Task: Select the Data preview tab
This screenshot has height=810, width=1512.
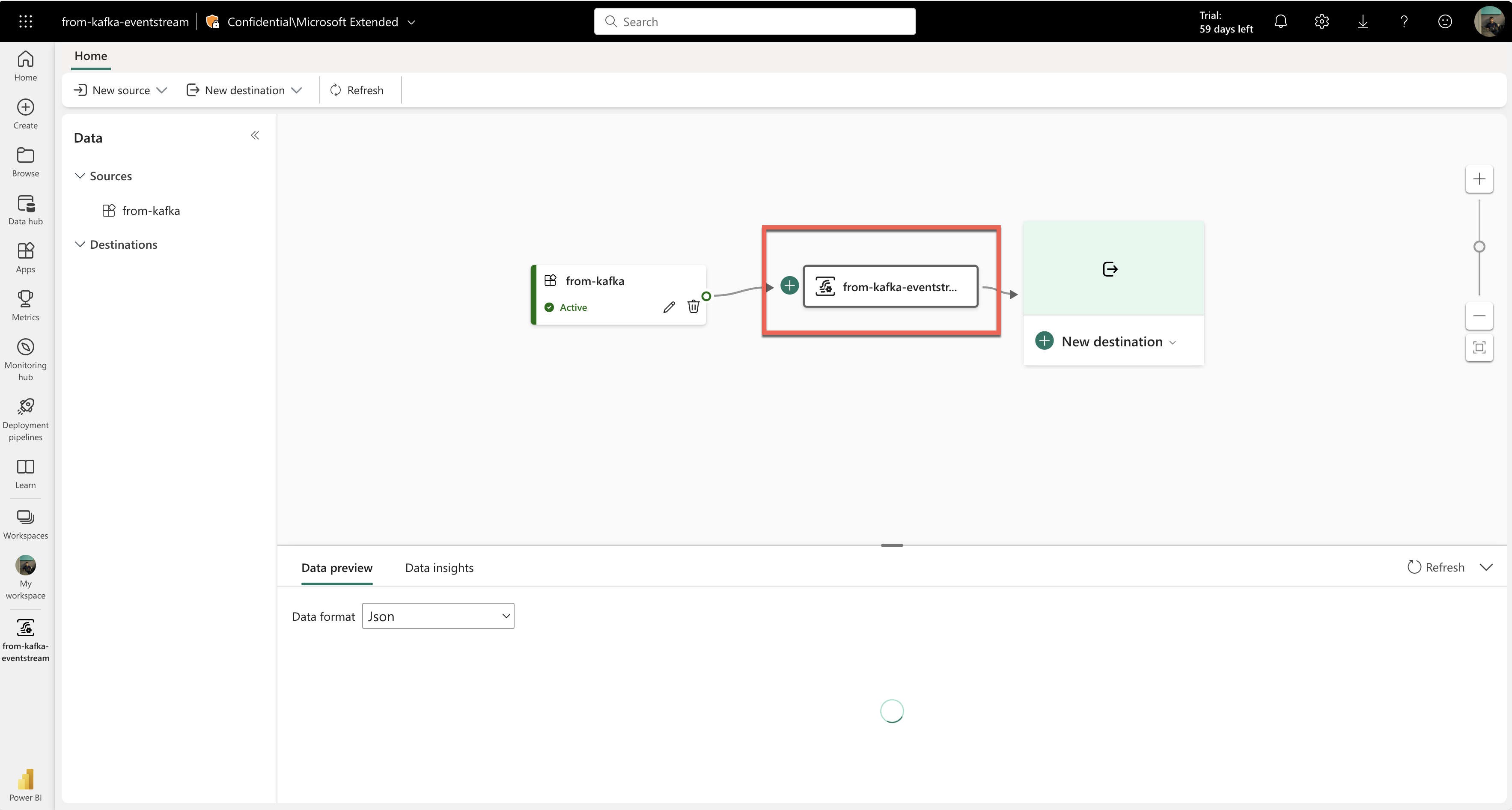Action: 337,568
